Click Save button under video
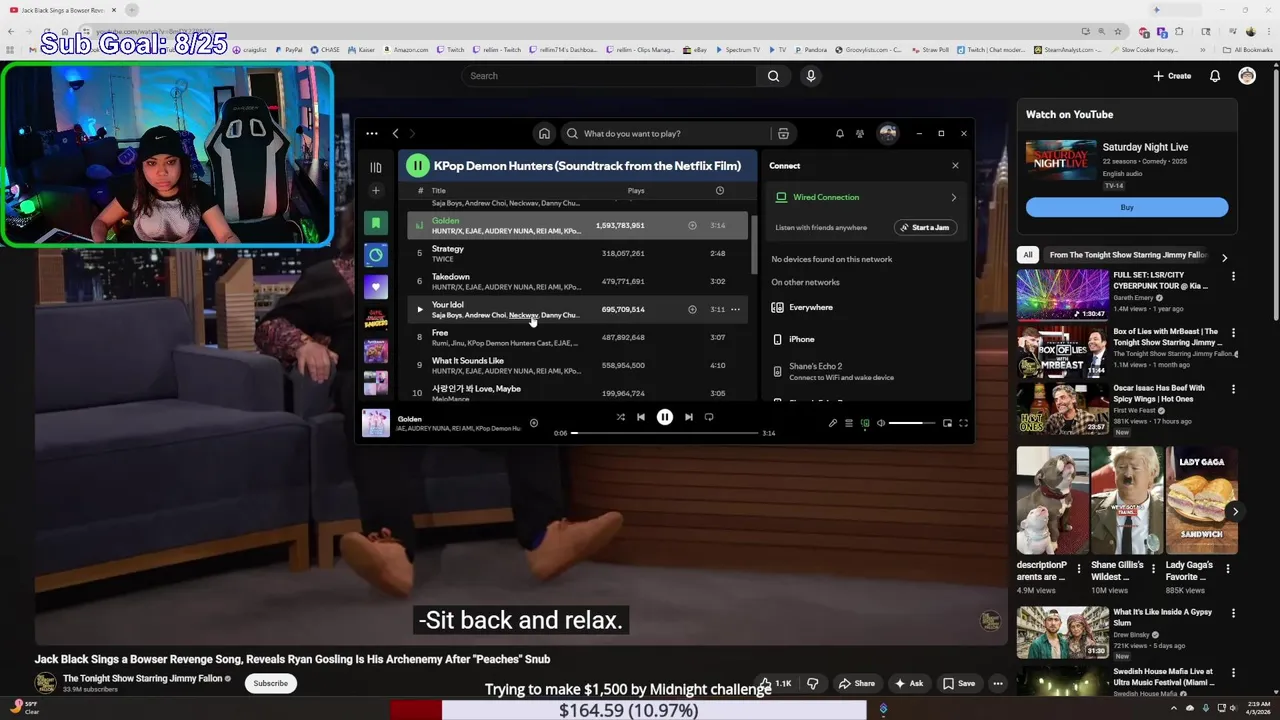The width and height of the screenshot is (1280, 720). click(x=958, y=683)
